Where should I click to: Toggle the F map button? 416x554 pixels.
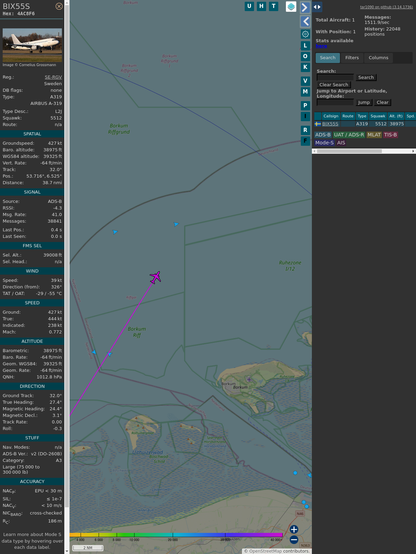pos(305,141)
